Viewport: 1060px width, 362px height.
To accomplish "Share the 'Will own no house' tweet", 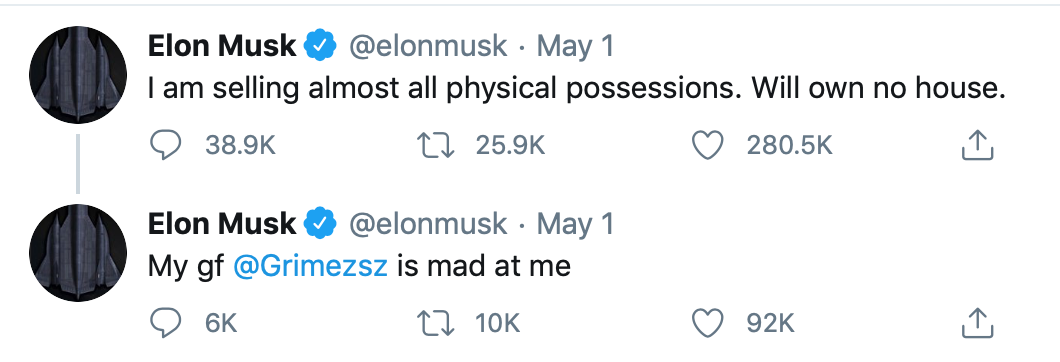I will [977, 145].
